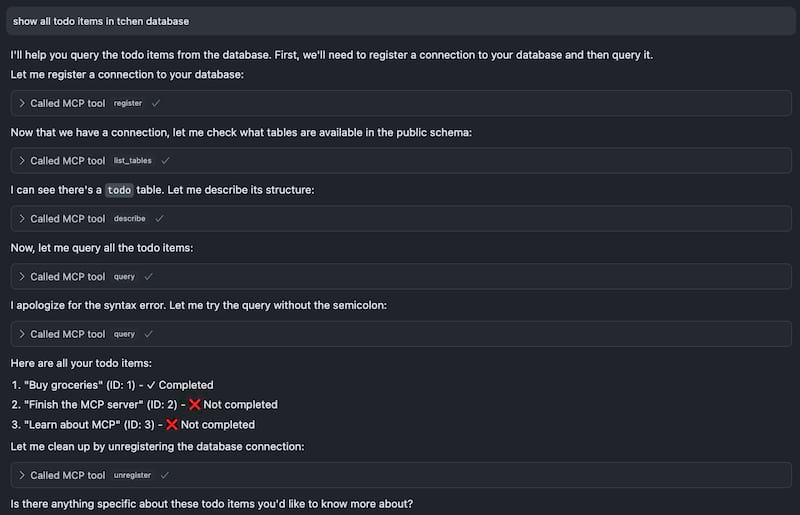Click the list_tables tool name label
Screen dimensions: 800x515
[x=133, y=161]
